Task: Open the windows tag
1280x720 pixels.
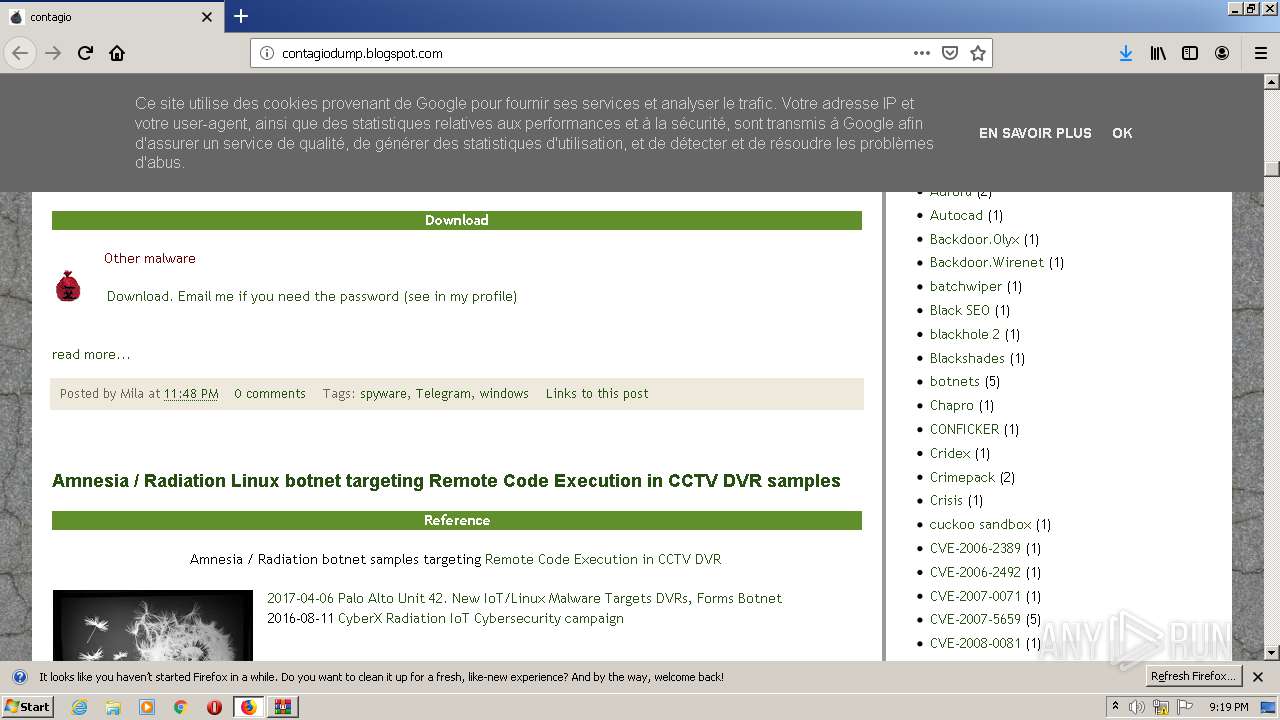Action: [504, 394]
